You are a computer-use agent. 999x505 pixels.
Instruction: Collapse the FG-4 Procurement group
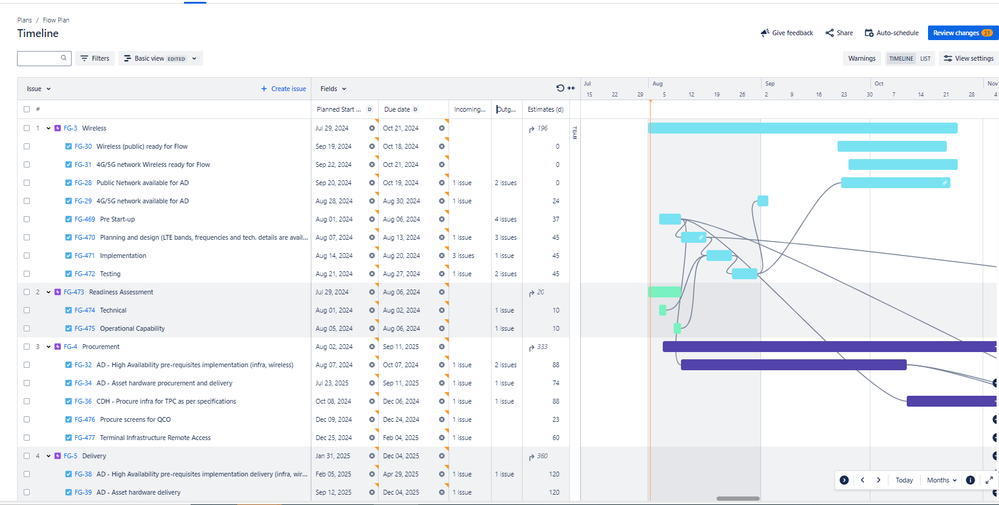(x=48, y=347)
